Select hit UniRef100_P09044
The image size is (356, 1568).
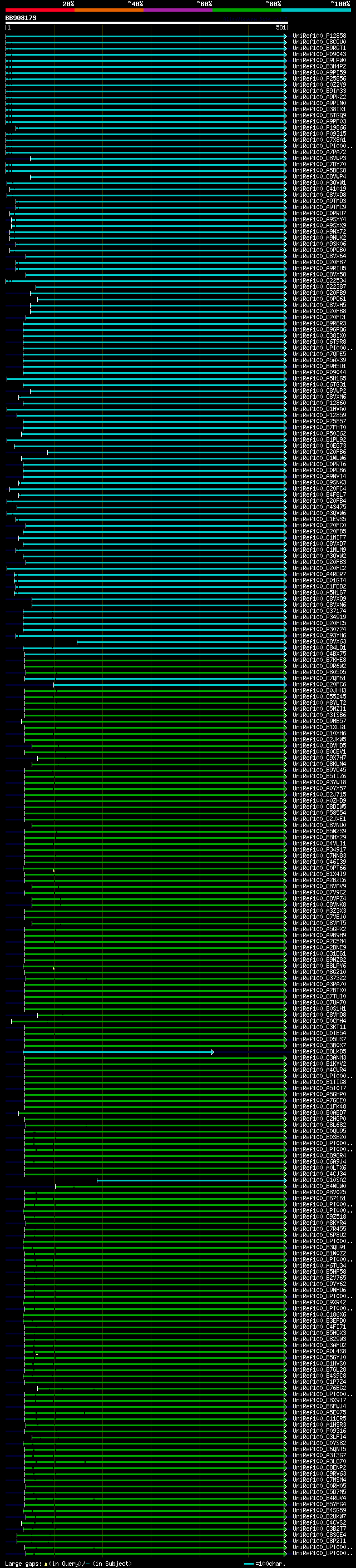coord(319,373)
